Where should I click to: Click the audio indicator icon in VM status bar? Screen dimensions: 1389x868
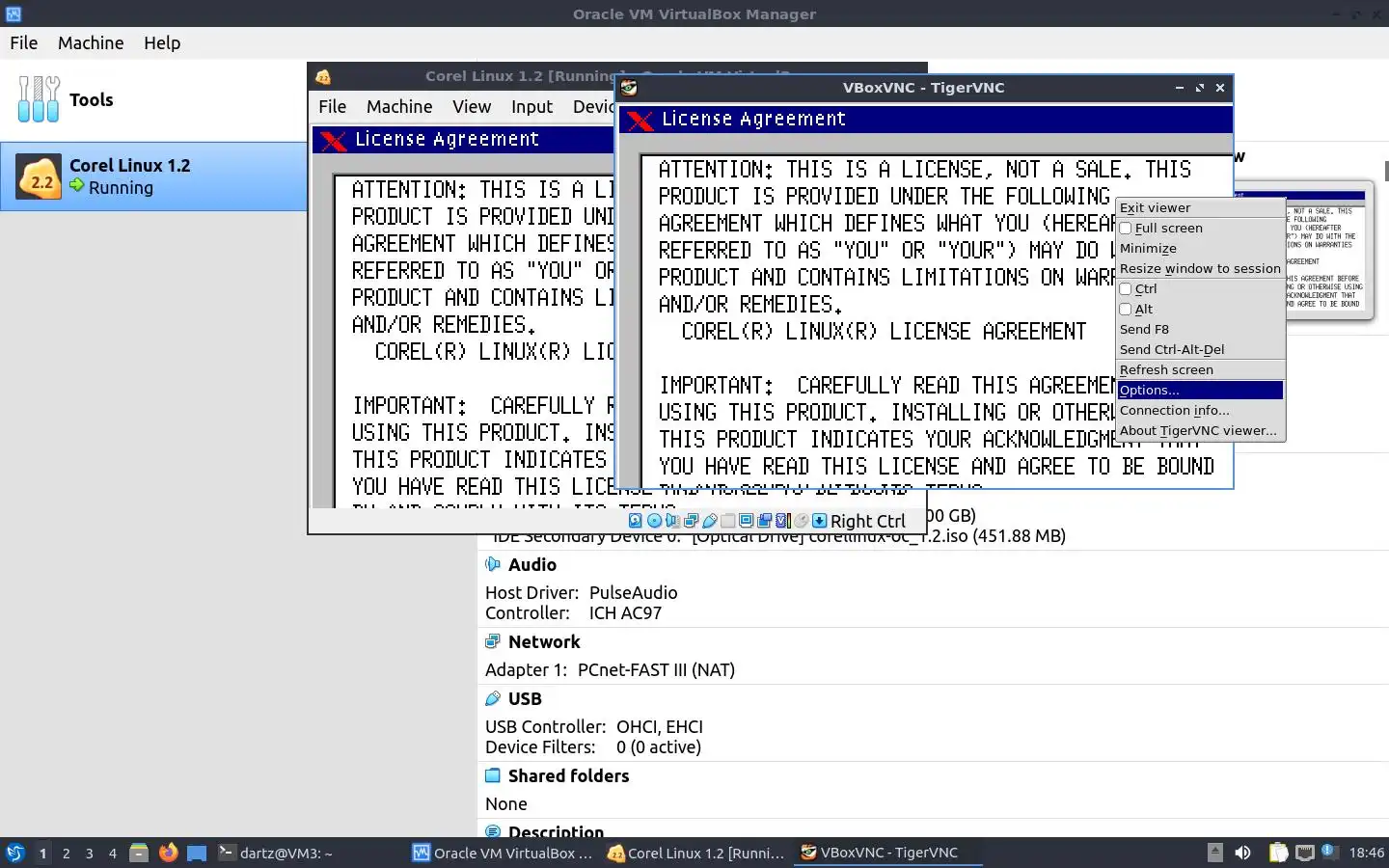pos(672,521)
